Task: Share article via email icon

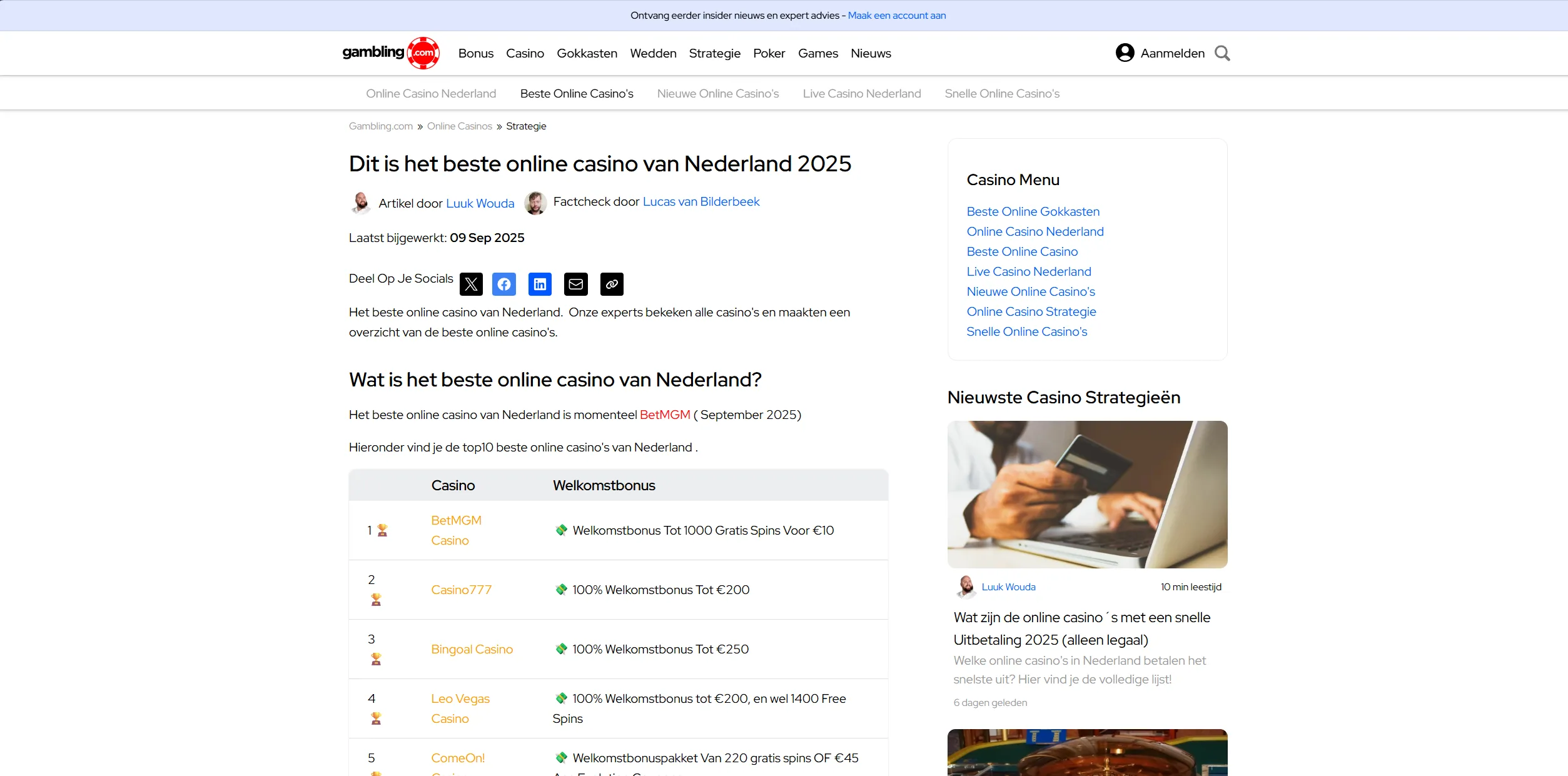Action: [x=576, y=284]
